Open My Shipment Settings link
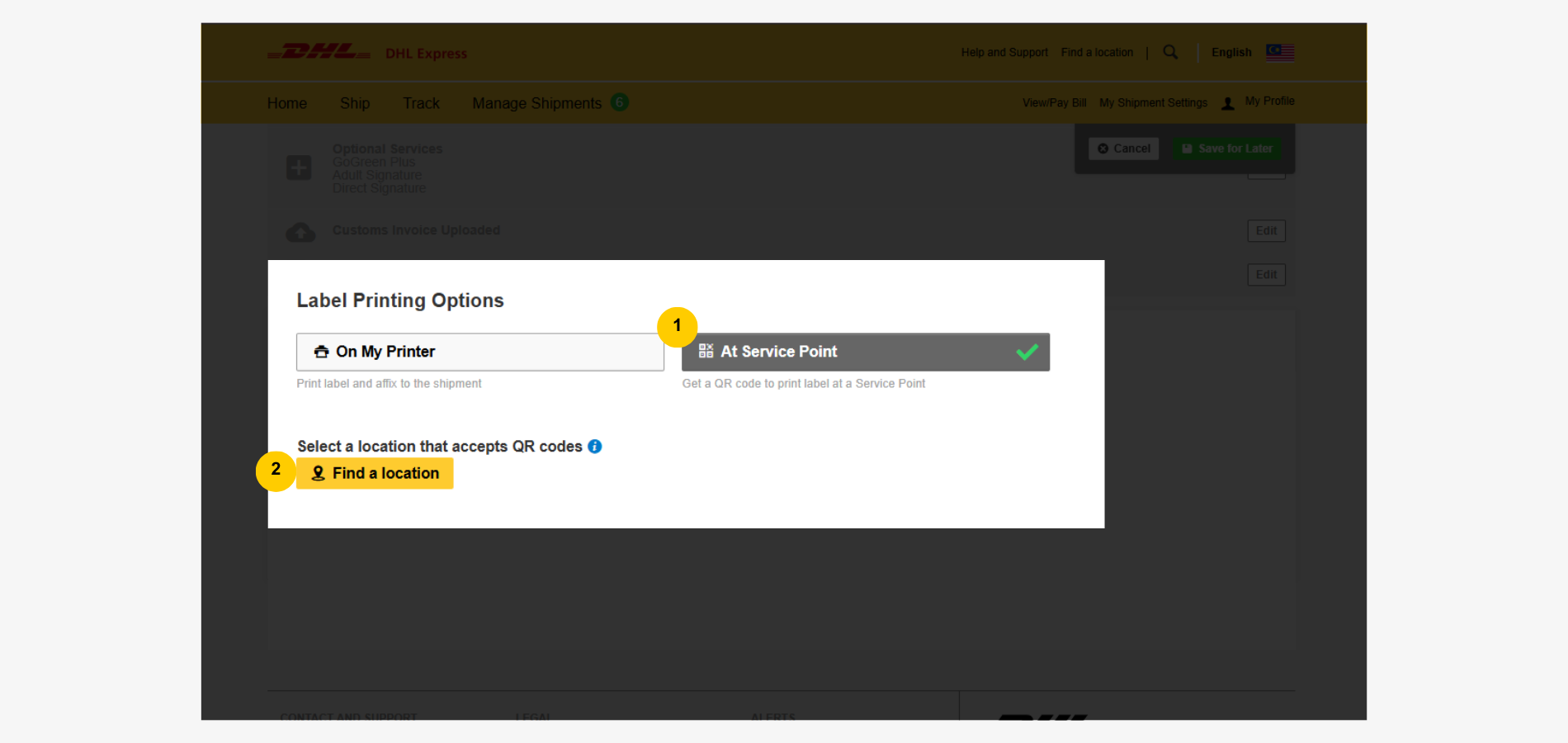1568x743 pixels. tap(1153, 103)
